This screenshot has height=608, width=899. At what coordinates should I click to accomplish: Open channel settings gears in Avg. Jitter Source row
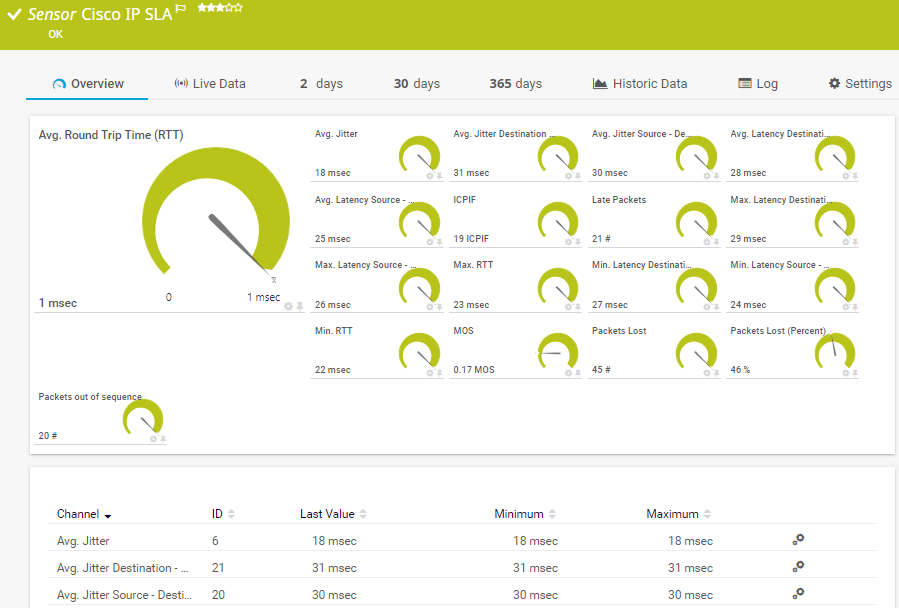tap(798, 593)
